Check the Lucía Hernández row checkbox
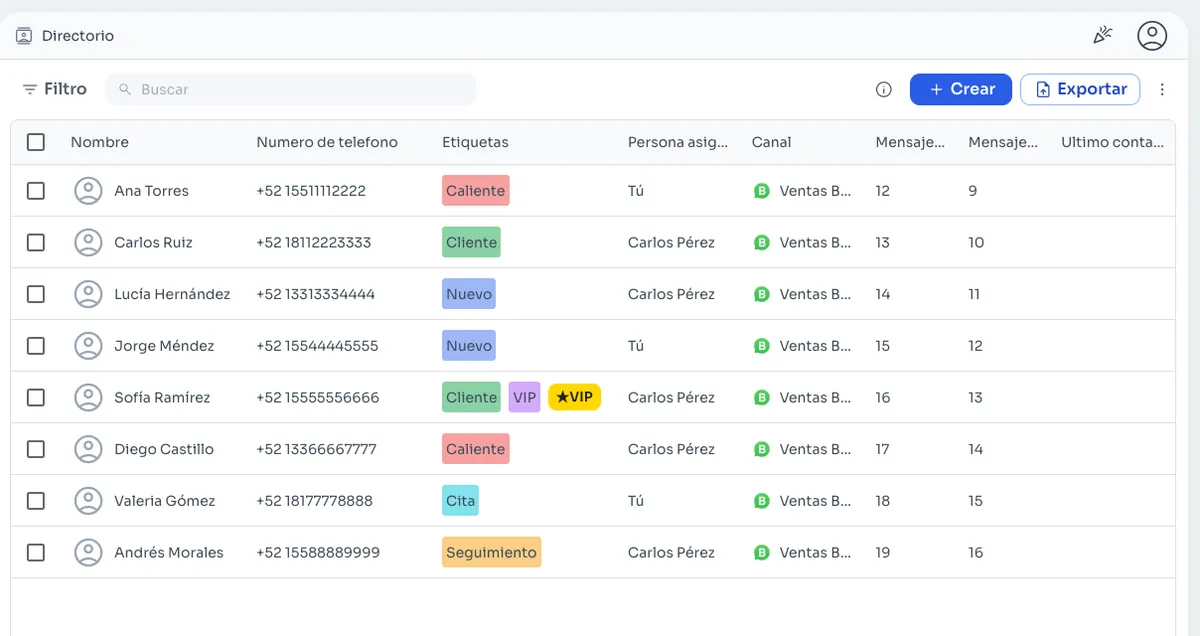Screen dimensions: 1200x636 tap(36, 294)
